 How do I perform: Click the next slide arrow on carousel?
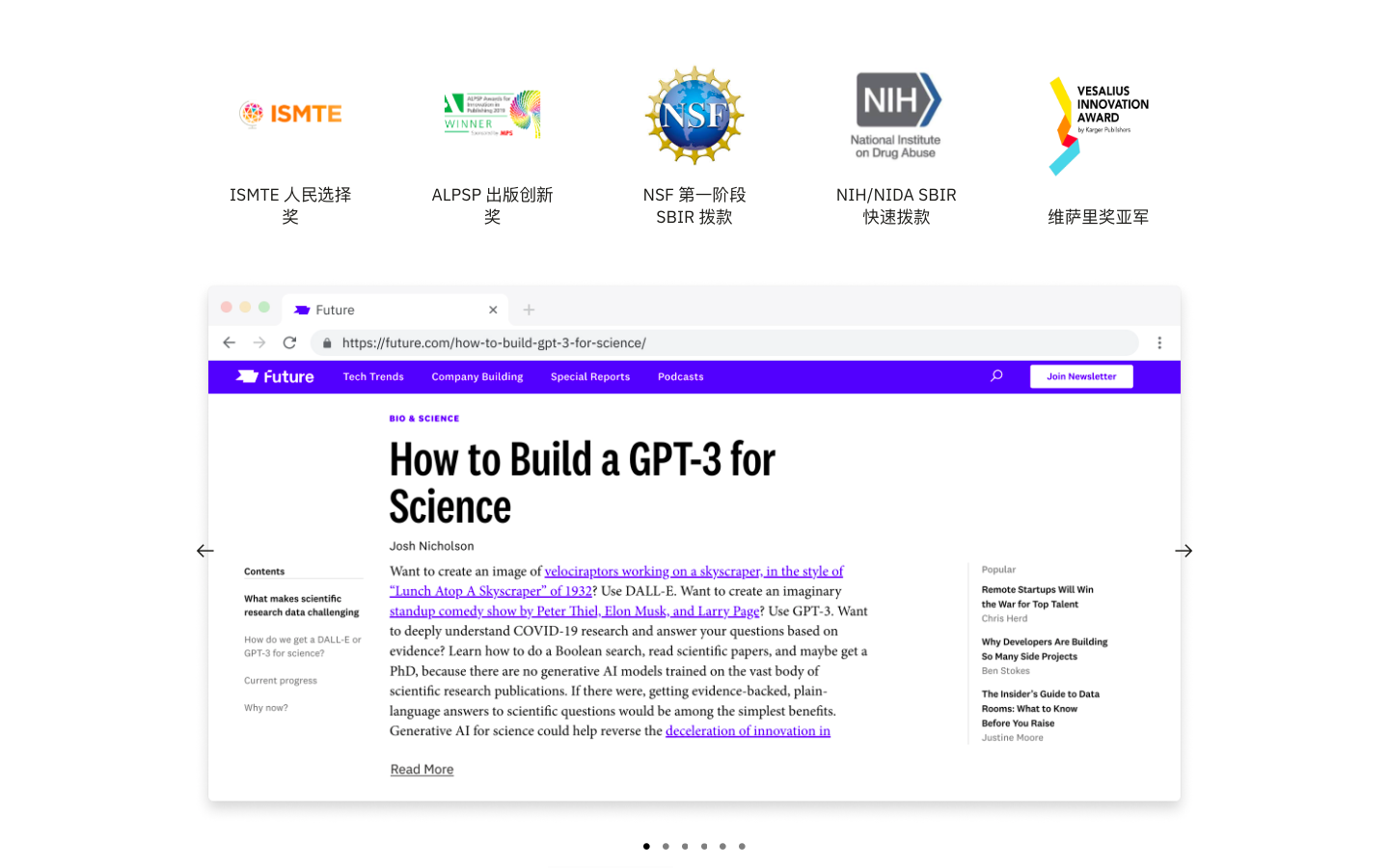(x=1184, y=551)
